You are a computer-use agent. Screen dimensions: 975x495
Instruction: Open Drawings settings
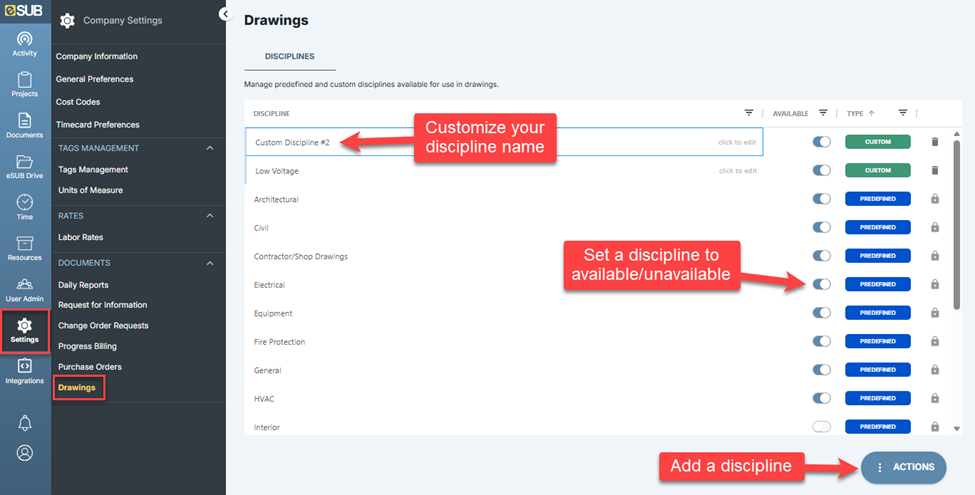(77, 387)
